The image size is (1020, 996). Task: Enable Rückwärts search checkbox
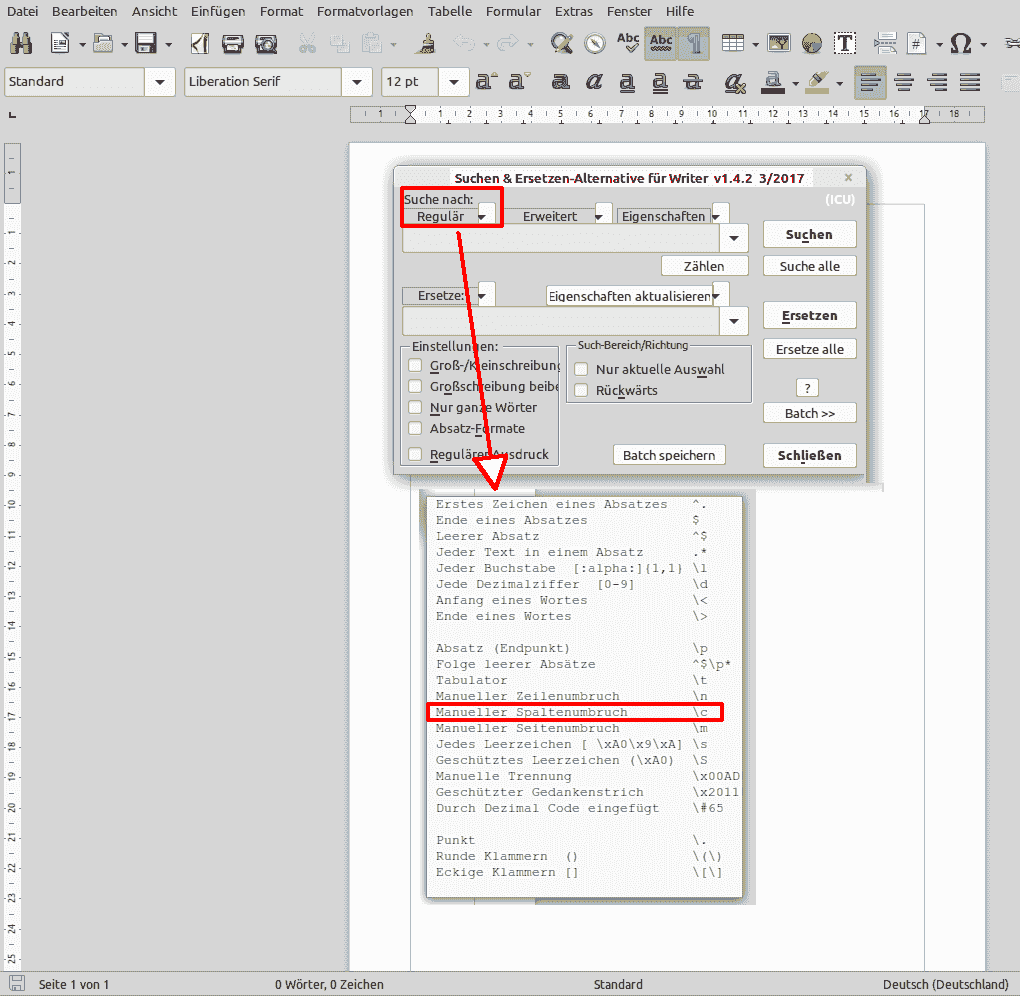click(x=581, y=390)
